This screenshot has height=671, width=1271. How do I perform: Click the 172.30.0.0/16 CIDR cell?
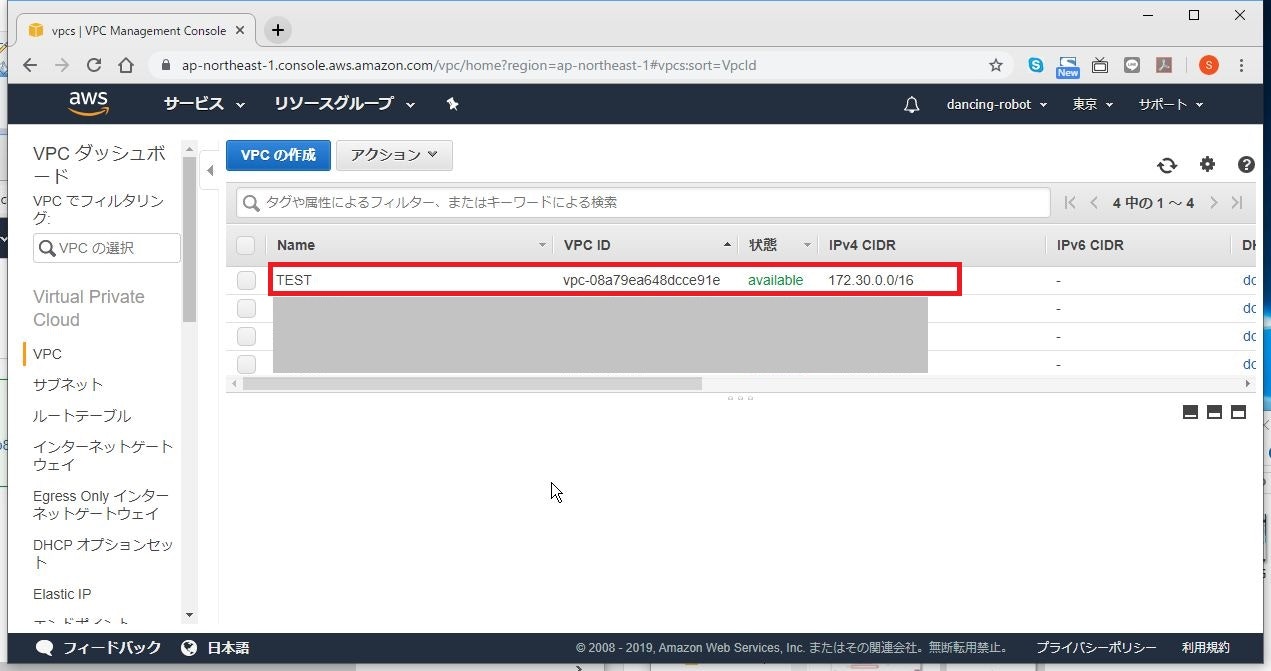[x=871, y=280]
